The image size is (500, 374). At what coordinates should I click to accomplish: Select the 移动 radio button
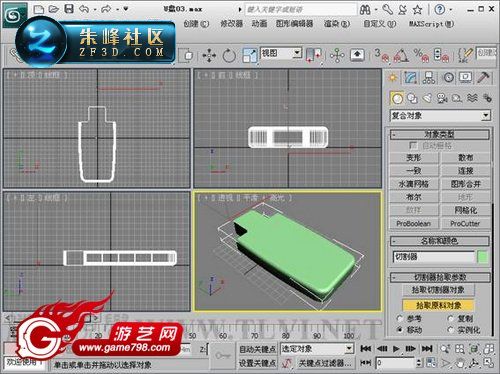400,329
